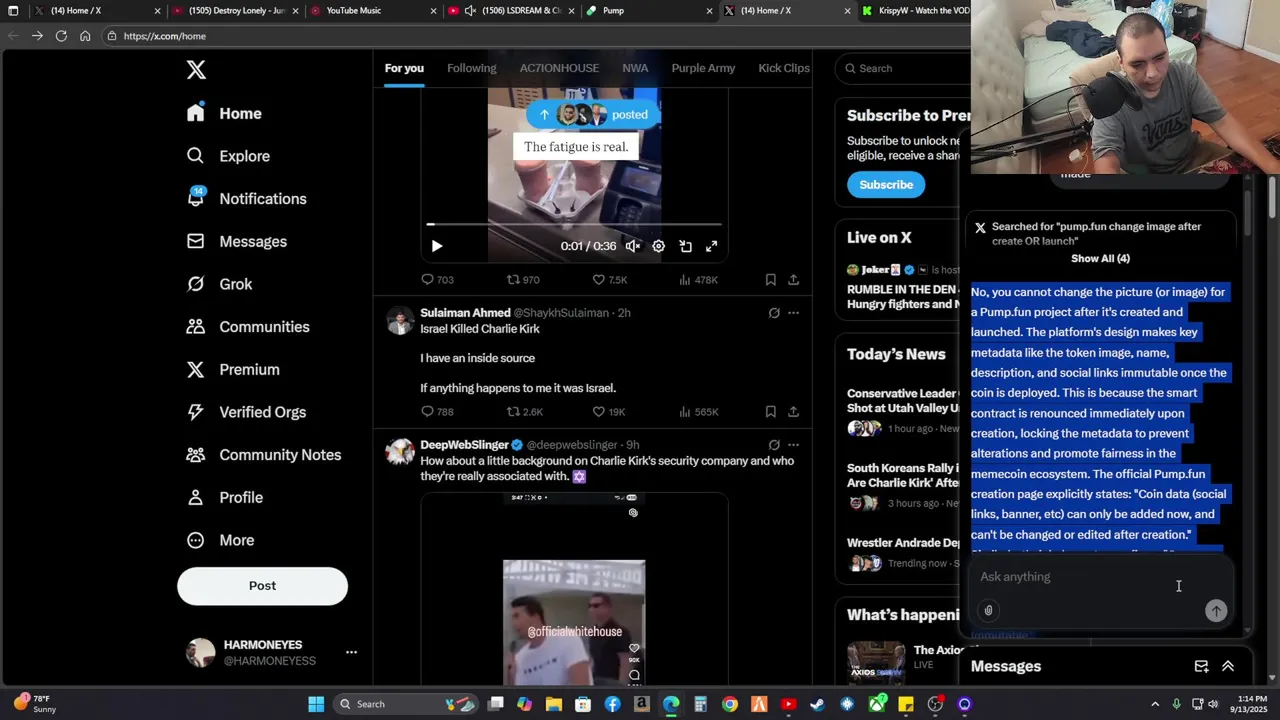Repost the post with 970 reposts
The height and width of the screenshot is (720, 1280).
[x=523, y=280]
